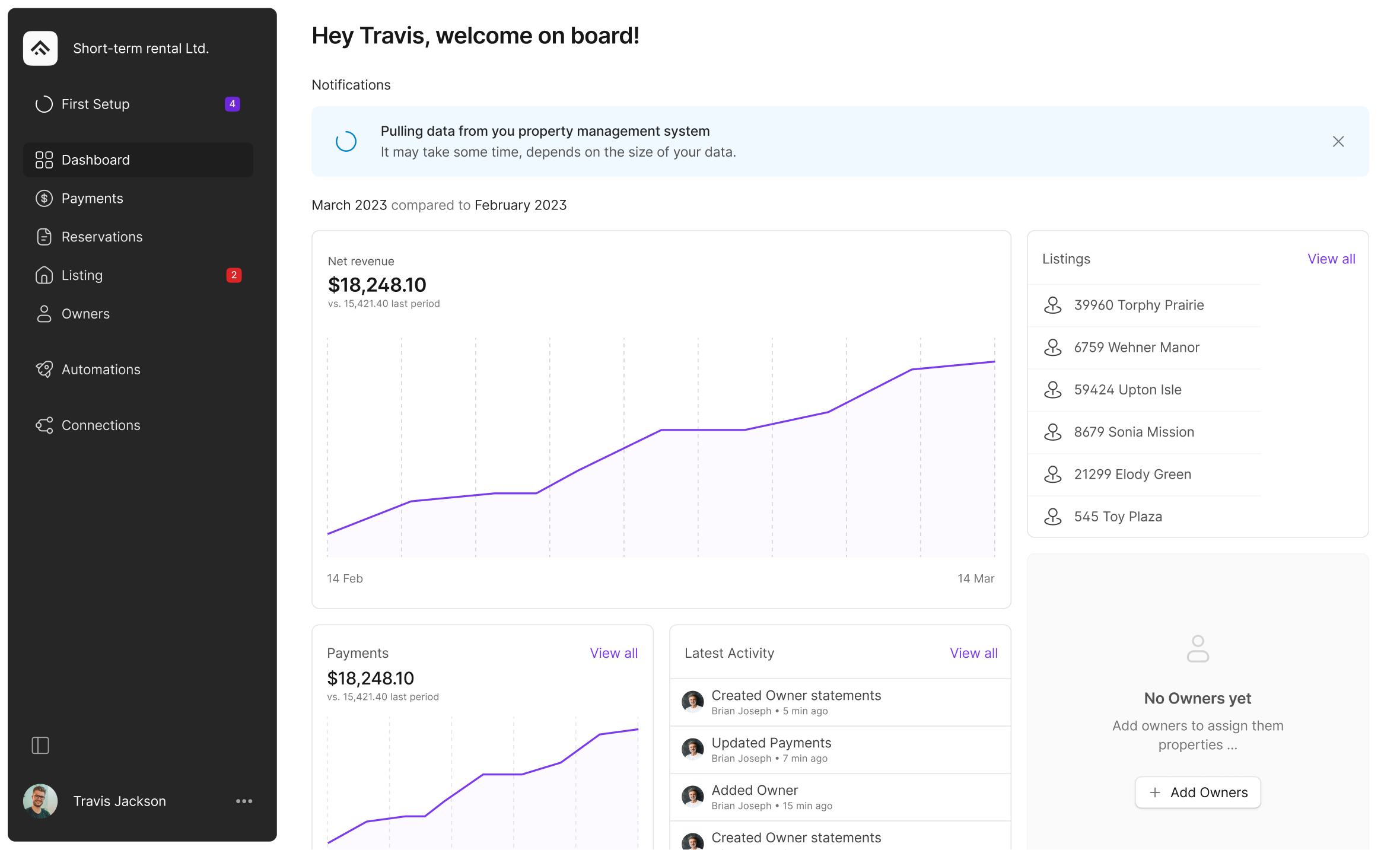1400x850 pixels.
Task: Dismiss the pulling data notification
Action: (1338, 141)
